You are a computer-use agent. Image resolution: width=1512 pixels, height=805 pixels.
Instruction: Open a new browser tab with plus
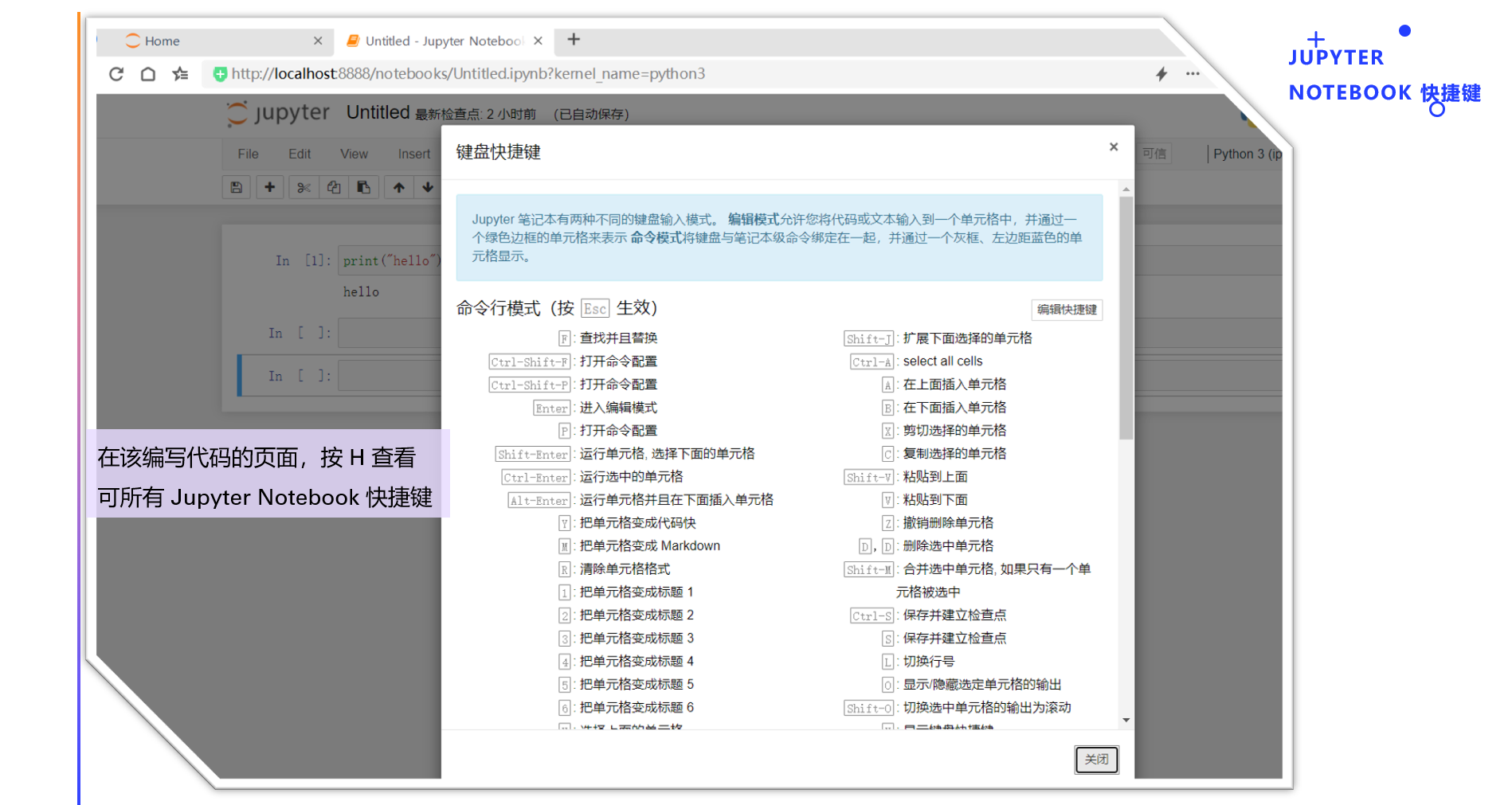(574, 39)
